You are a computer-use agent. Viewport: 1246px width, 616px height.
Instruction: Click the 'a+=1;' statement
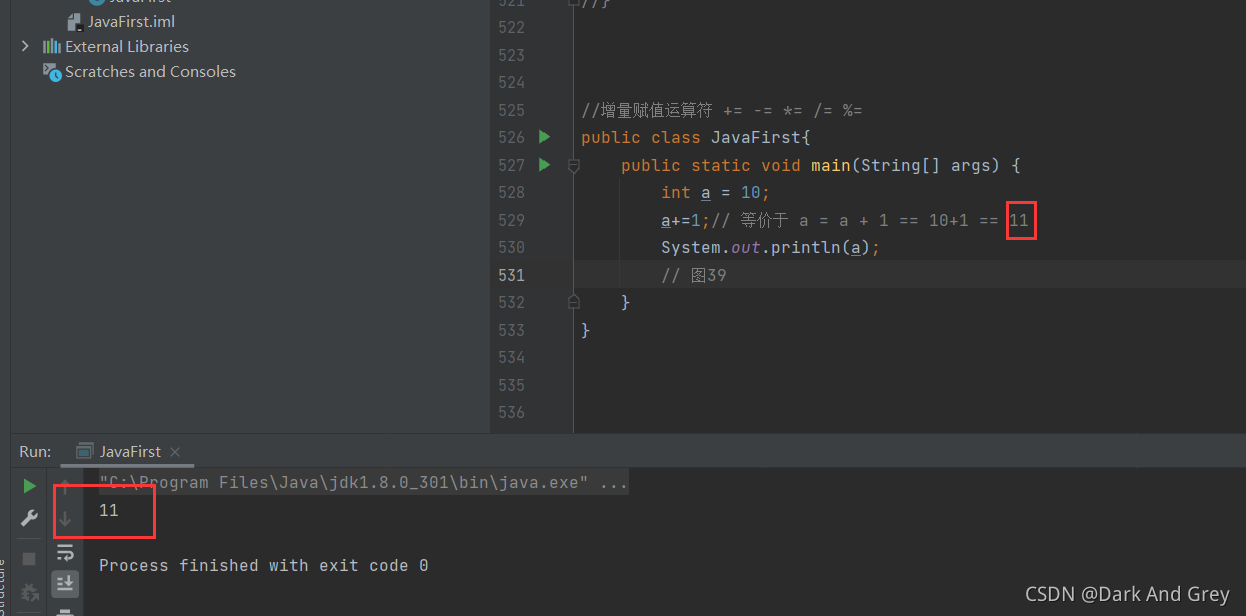pyautogui.click(x=685, y=220)
